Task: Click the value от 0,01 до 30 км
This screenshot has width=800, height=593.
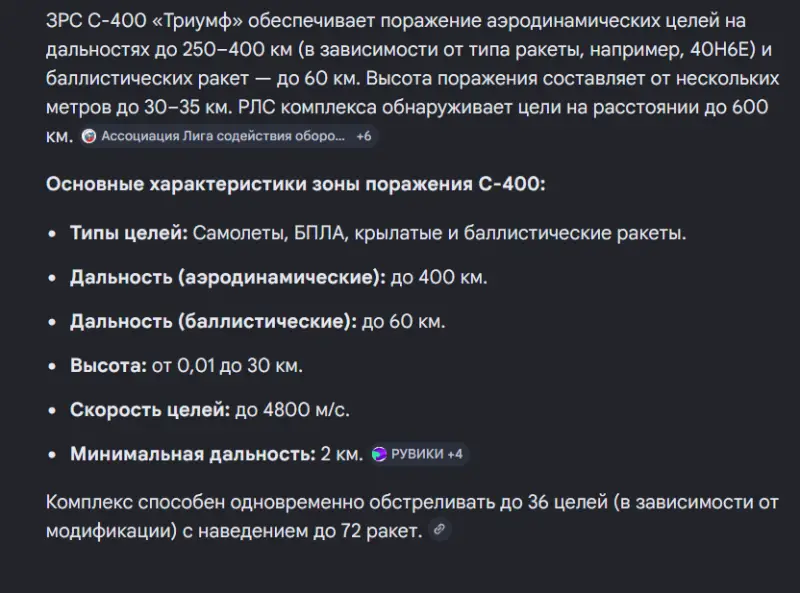Action: 226,365
